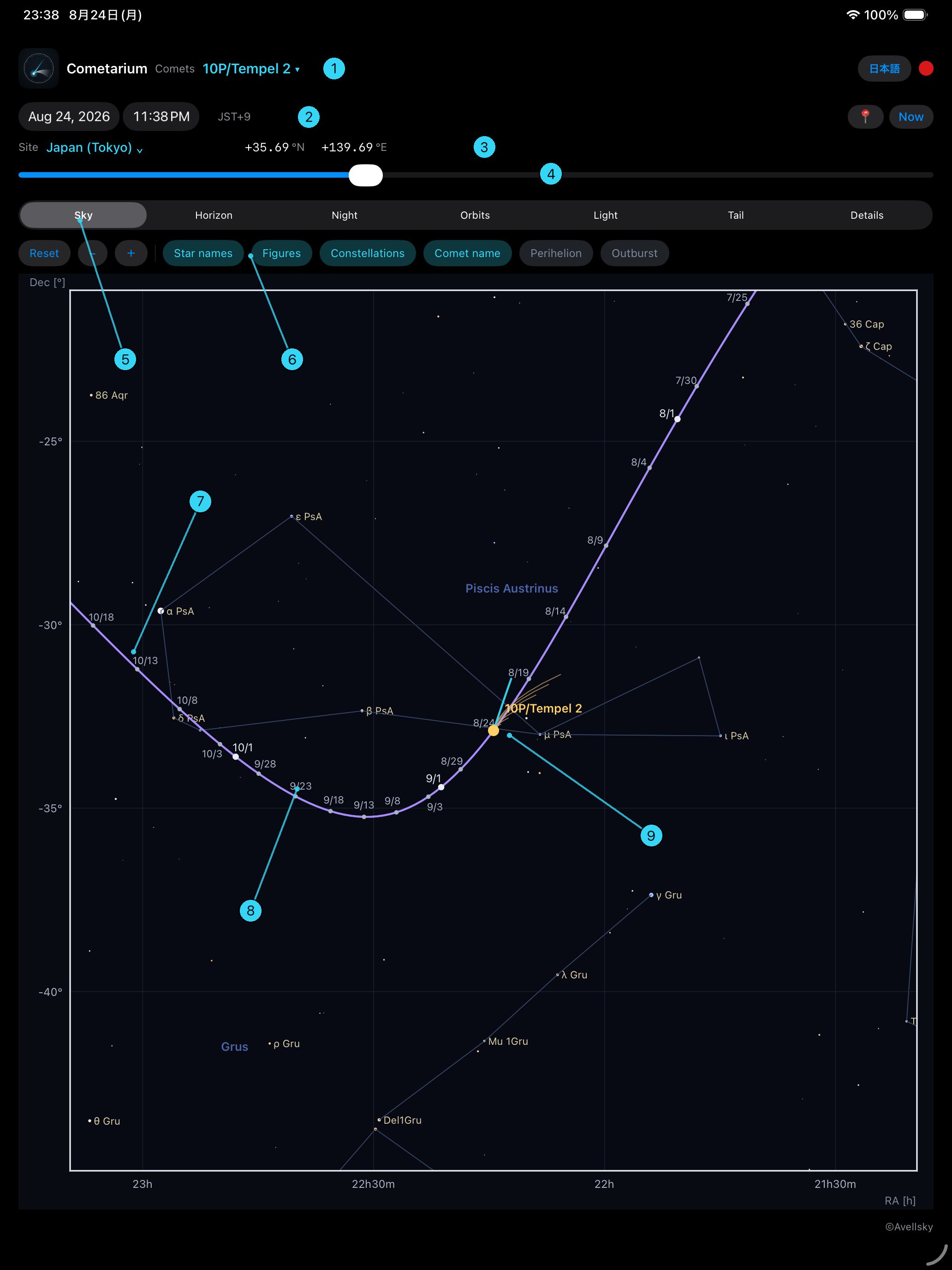The width and height of the screenshot is (952, 1270).
Task: Open the Tail tab
Action: pos(736,216)
